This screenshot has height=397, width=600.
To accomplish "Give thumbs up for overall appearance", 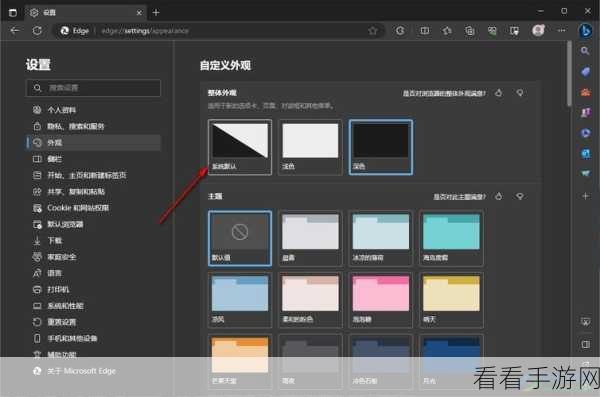I will tap(499, 93).
